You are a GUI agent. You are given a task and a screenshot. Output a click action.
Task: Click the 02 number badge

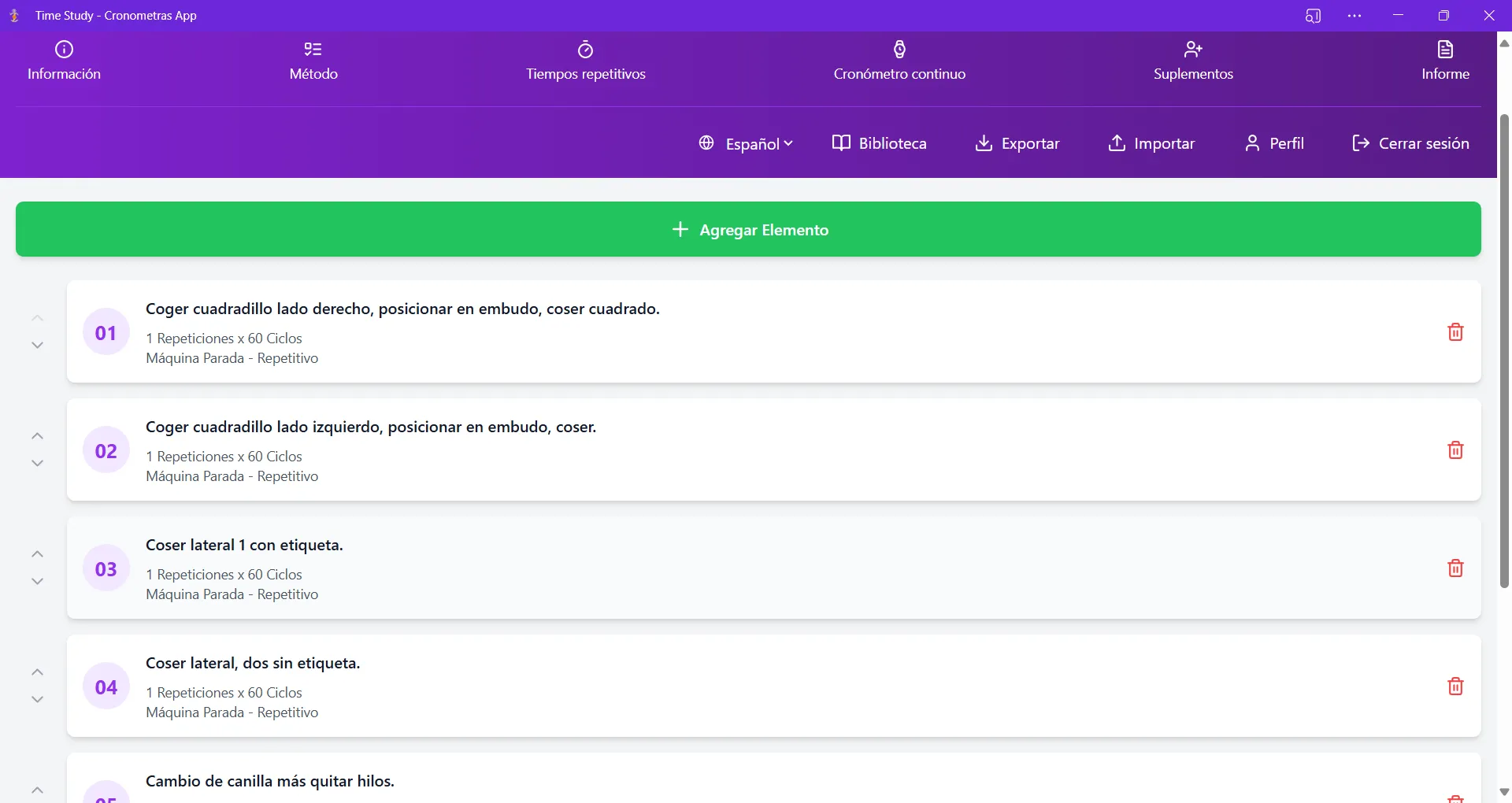click(x=106, y=450)
